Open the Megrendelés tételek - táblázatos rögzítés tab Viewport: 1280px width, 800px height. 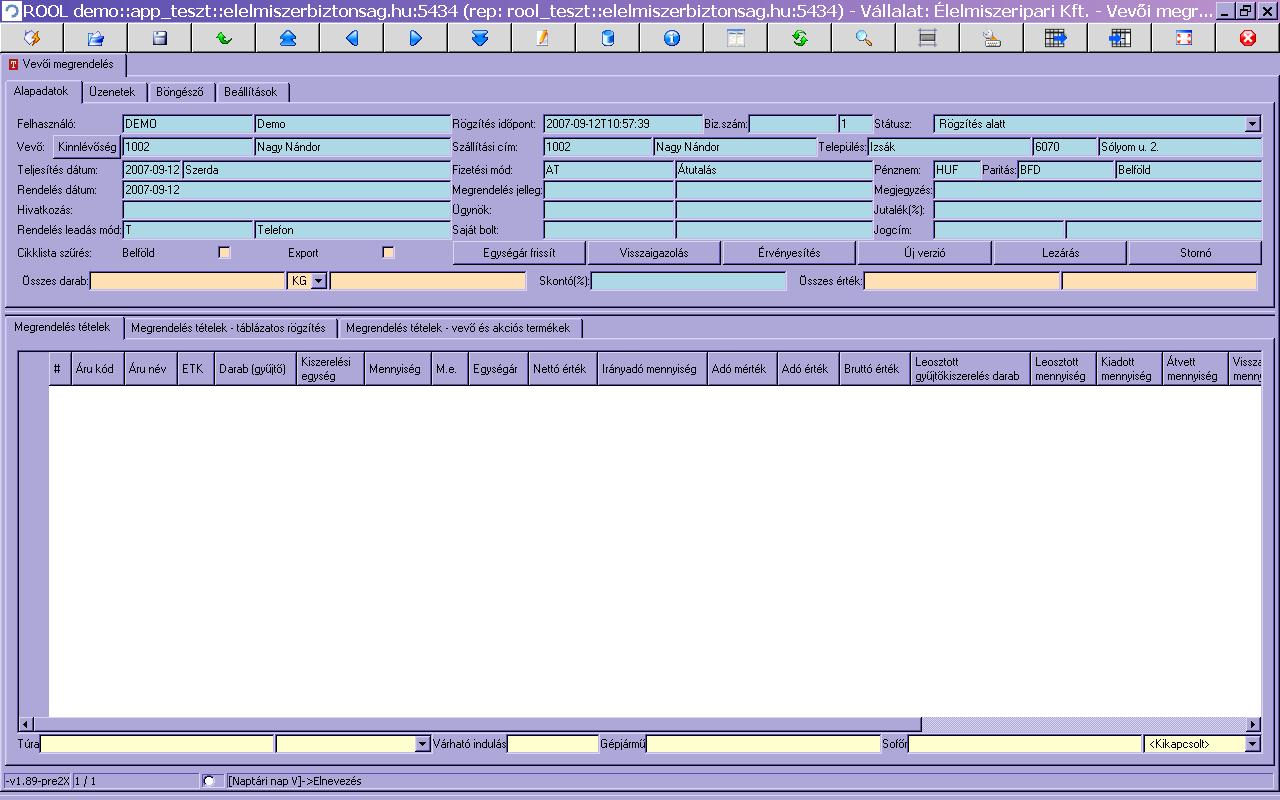[228, 328]
